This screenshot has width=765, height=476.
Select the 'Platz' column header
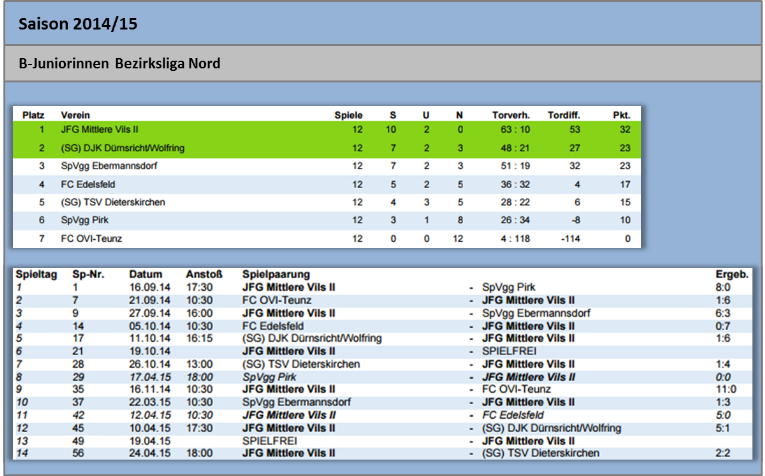33,115
